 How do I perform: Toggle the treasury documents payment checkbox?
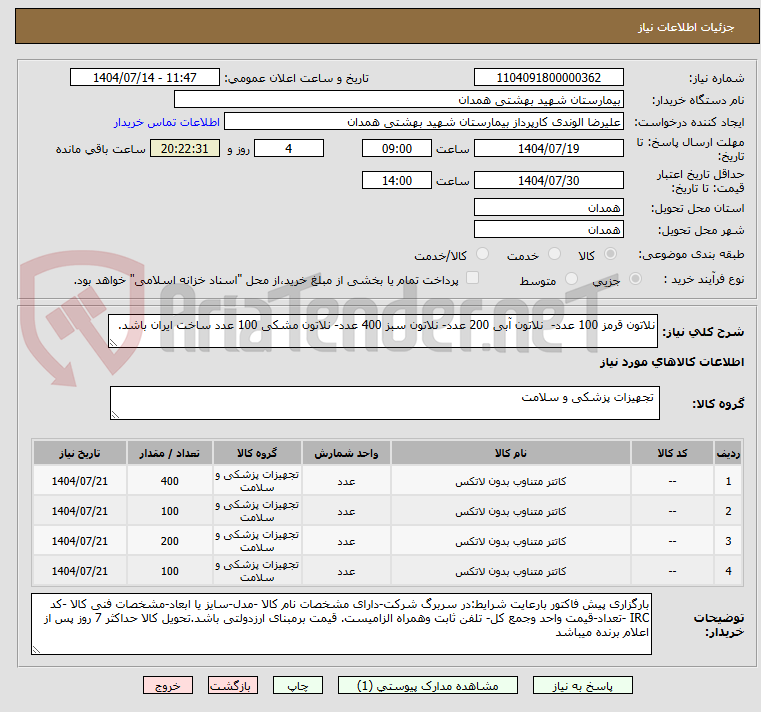click(472, 279)
